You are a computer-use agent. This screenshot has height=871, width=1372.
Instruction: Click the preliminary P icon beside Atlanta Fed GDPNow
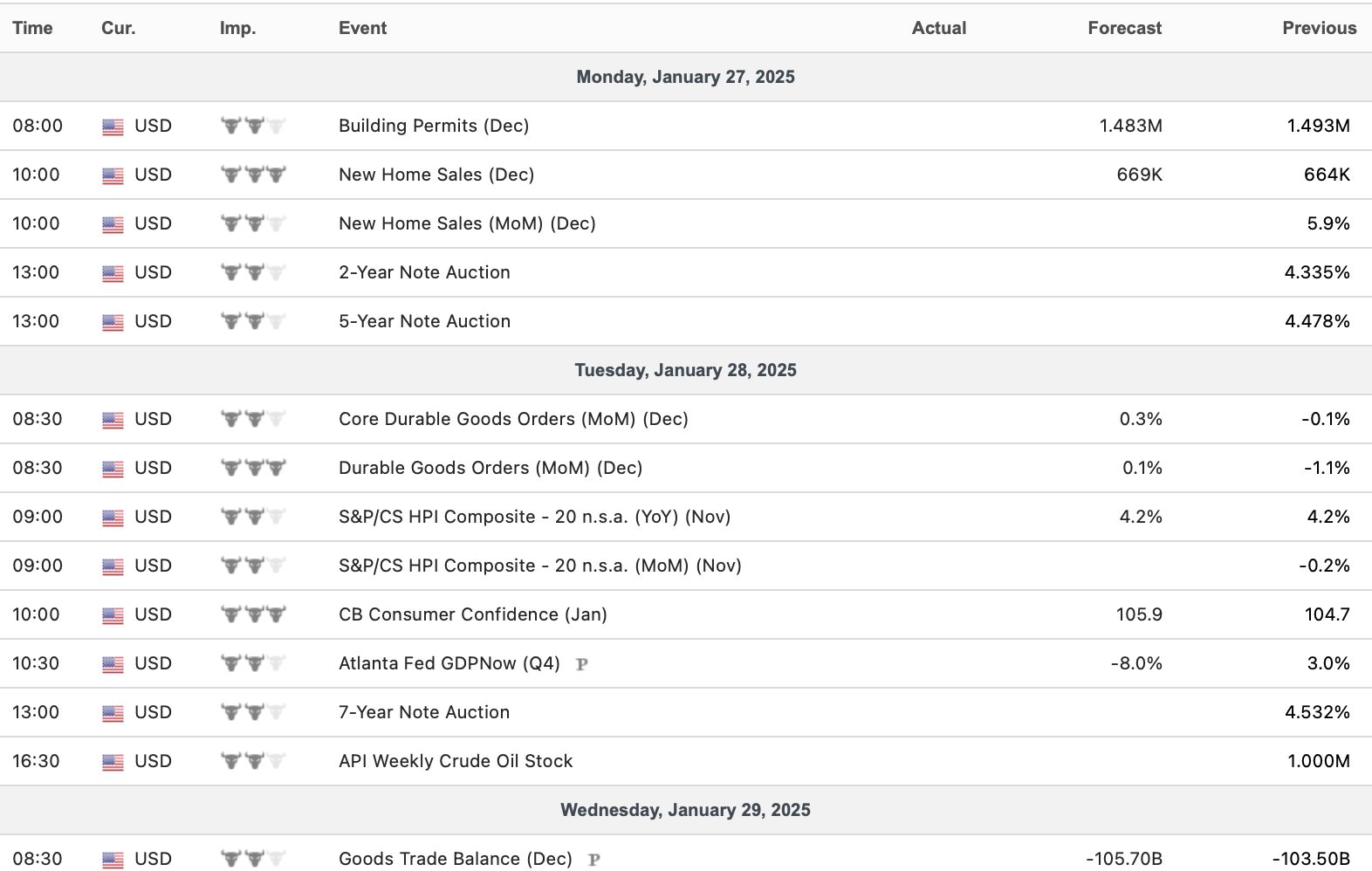pyautogui.click(x=582, y=664)
